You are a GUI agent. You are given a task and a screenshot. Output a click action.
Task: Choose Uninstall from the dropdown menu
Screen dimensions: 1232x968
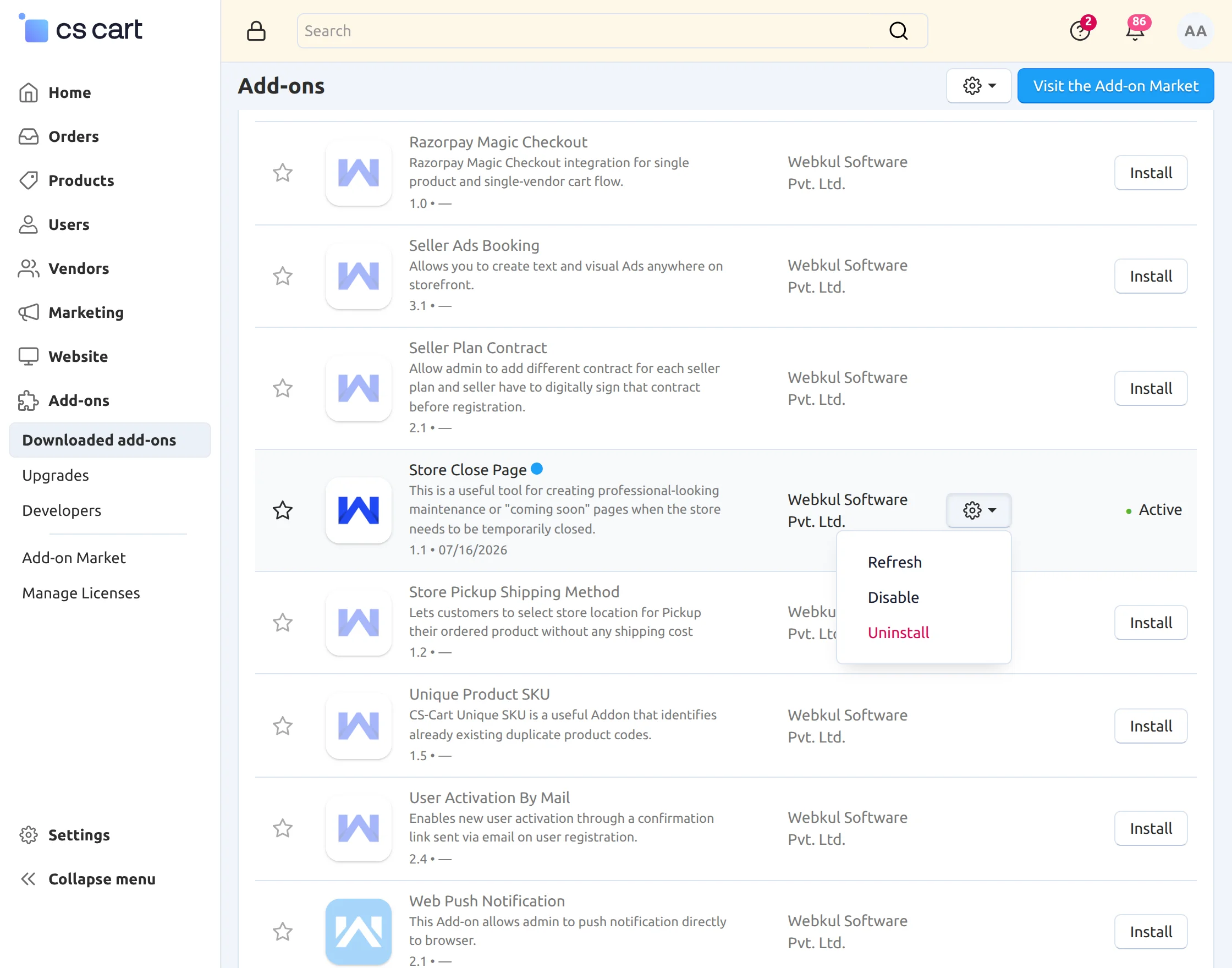[898, 632]
